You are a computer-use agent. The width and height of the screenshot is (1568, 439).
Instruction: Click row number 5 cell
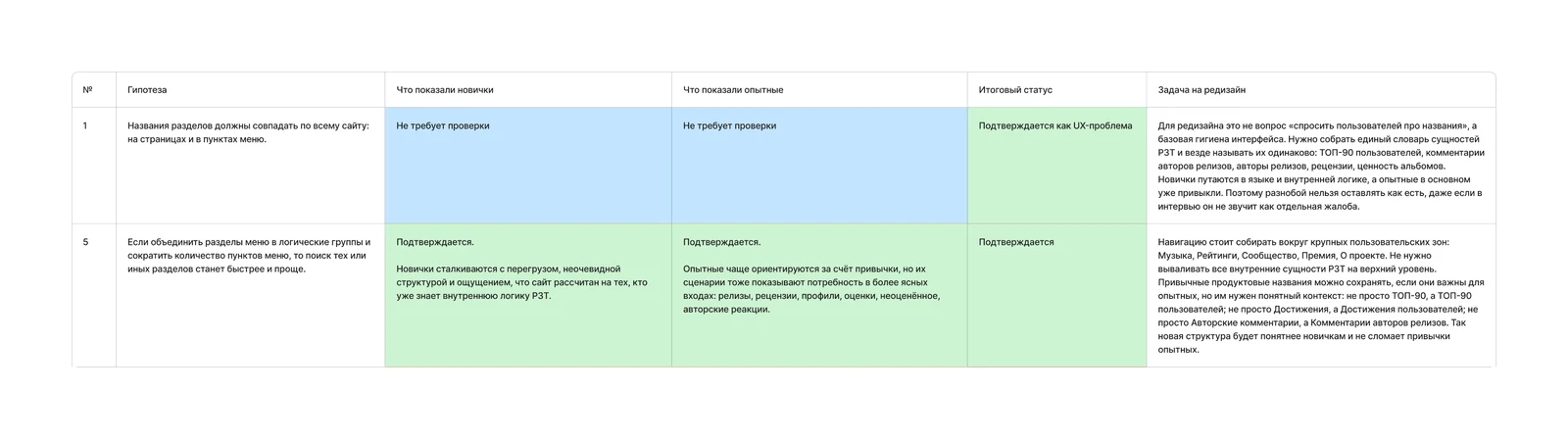click(x=94, y=296)
